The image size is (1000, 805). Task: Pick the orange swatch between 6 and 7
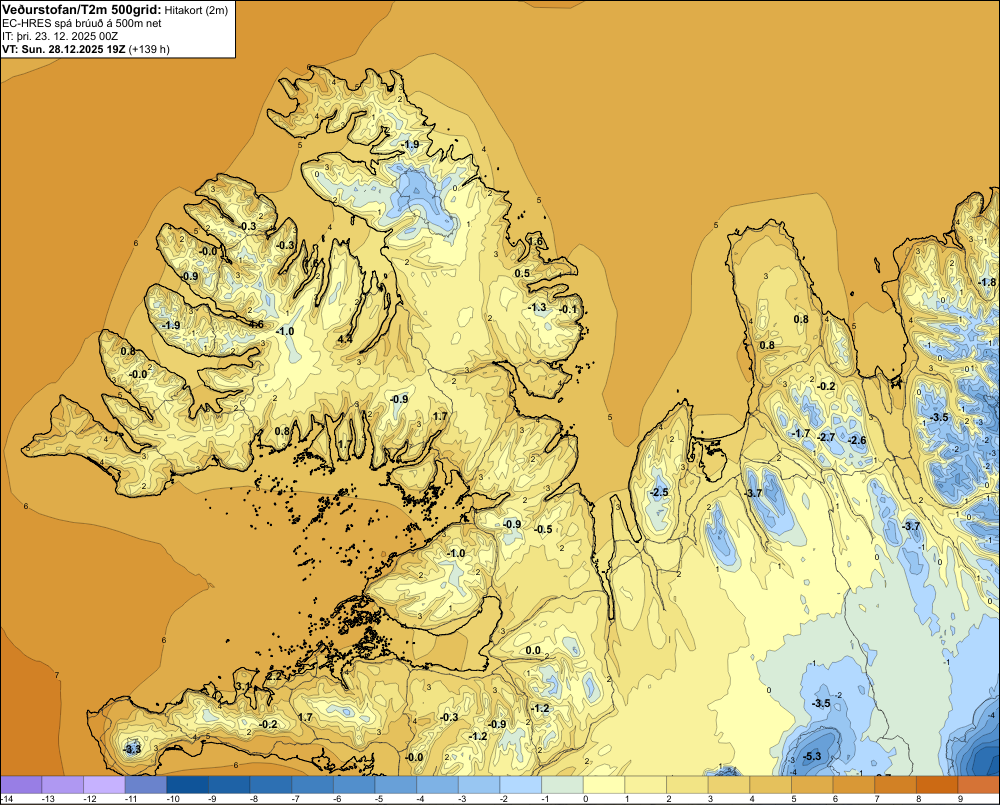pyautogui.click(x=854, y=785)
